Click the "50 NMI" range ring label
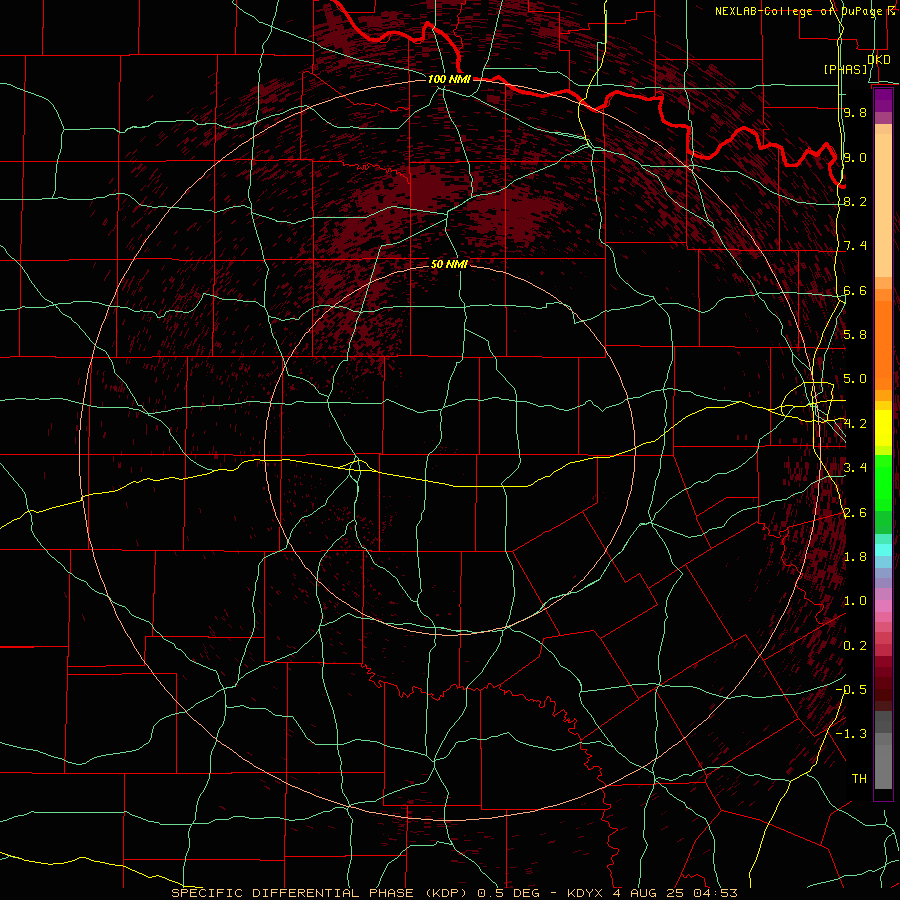 coord(449,264)
